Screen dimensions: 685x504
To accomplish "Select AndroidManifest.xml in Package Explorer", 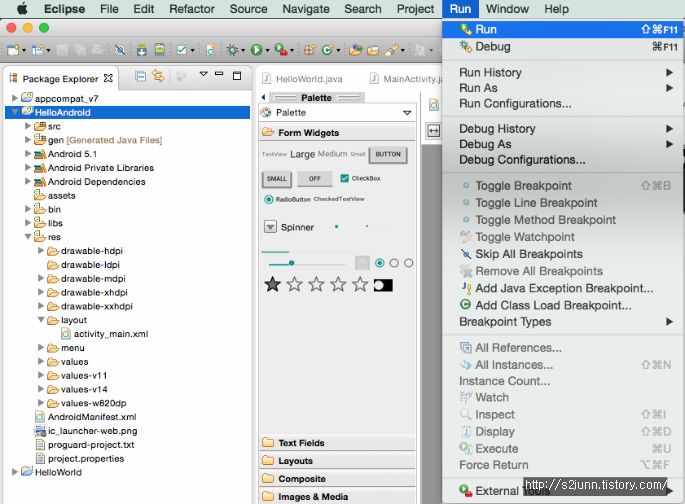I will pos(92,417).
